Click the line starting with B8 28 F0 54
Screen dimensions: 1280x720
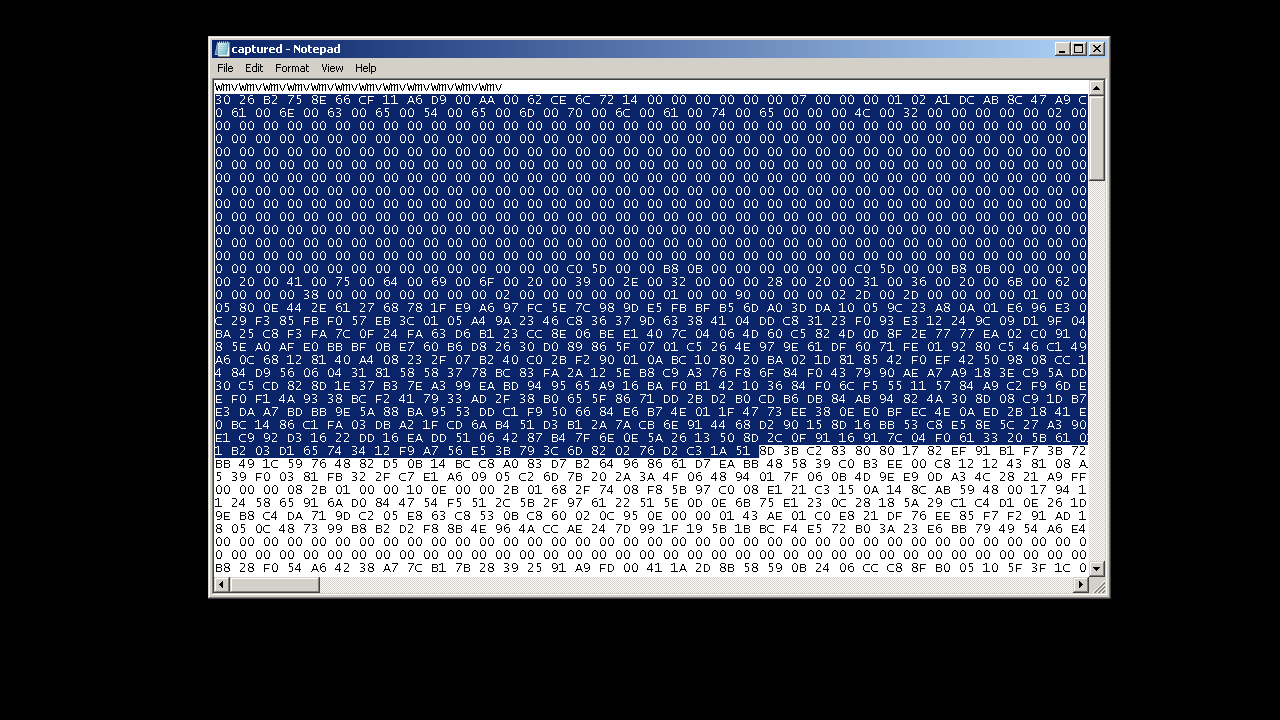point(651,568)
